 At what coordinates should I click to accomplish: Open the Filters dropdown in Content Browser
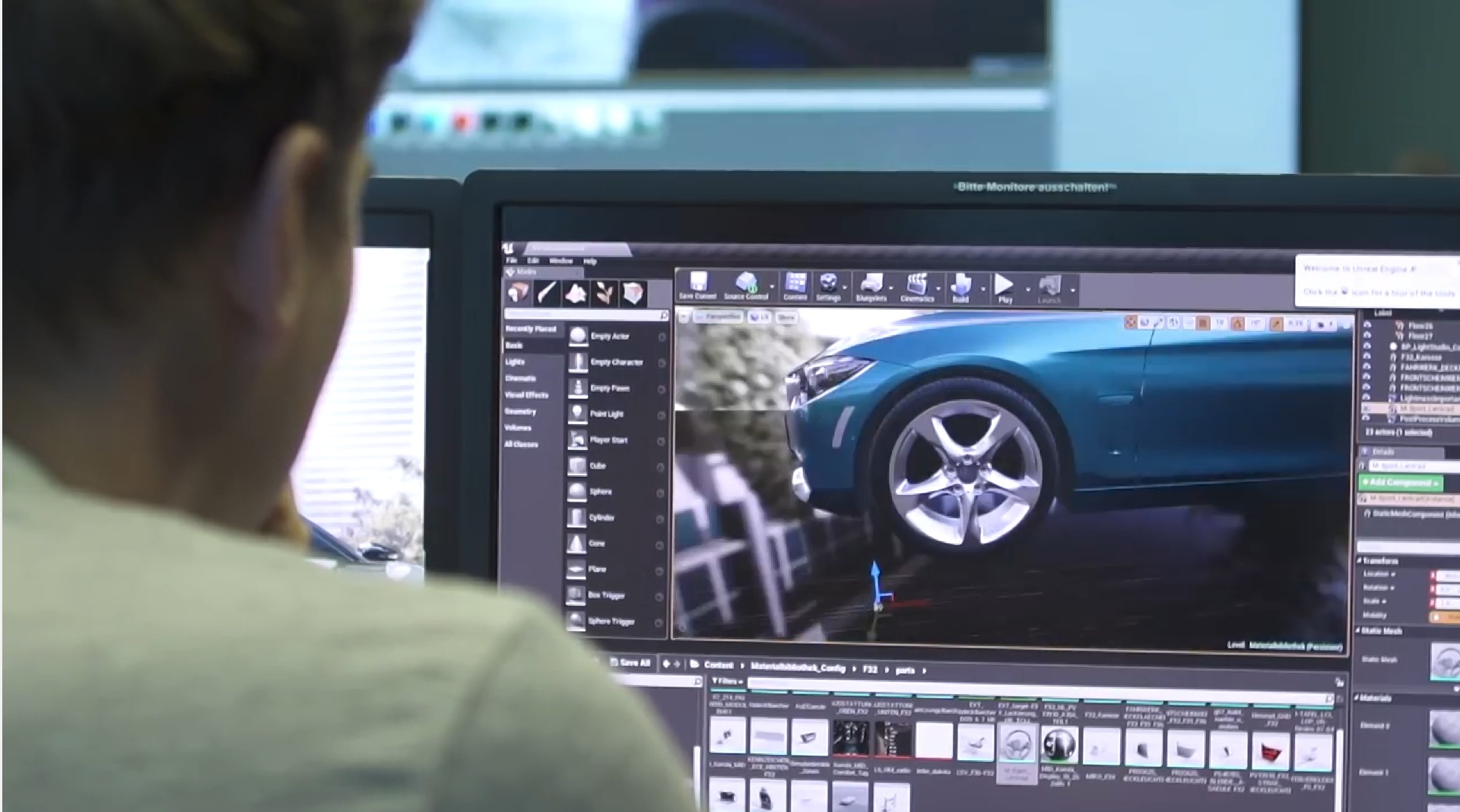click(727, 681)
